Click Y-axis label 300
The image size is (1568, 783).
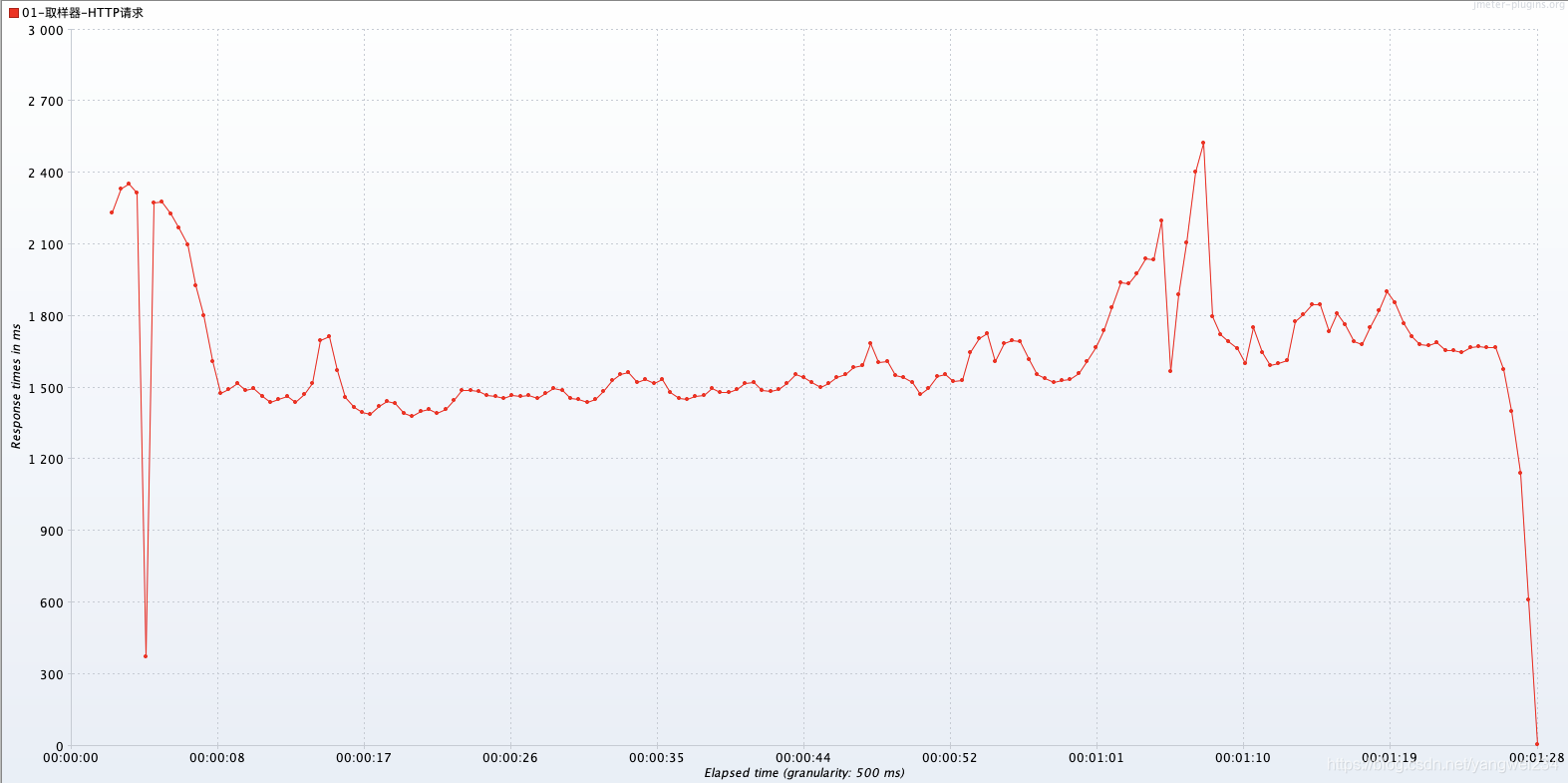point(52,674)
